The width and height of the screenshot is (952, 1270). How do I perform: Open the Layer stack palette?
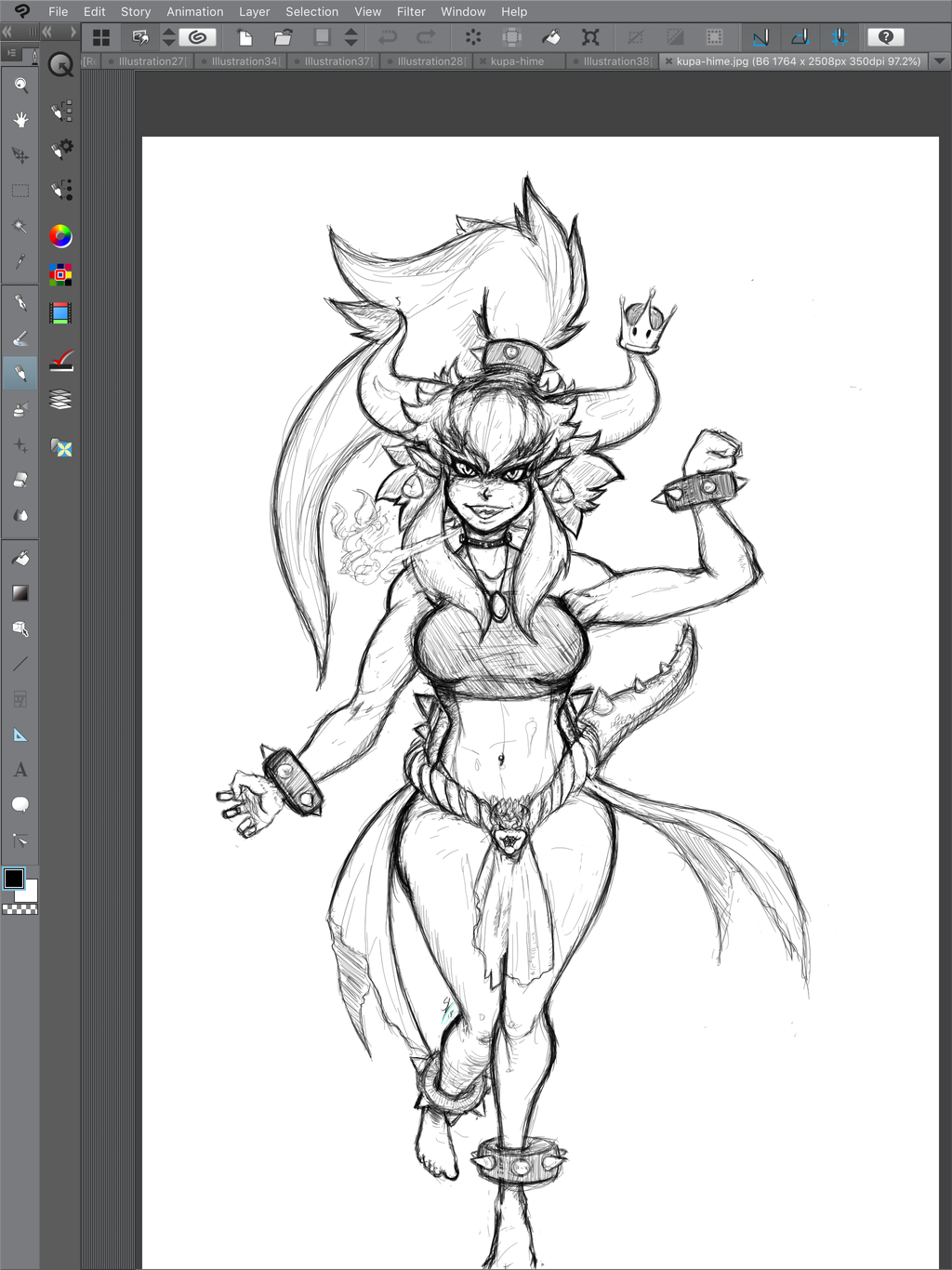point(60,400)
